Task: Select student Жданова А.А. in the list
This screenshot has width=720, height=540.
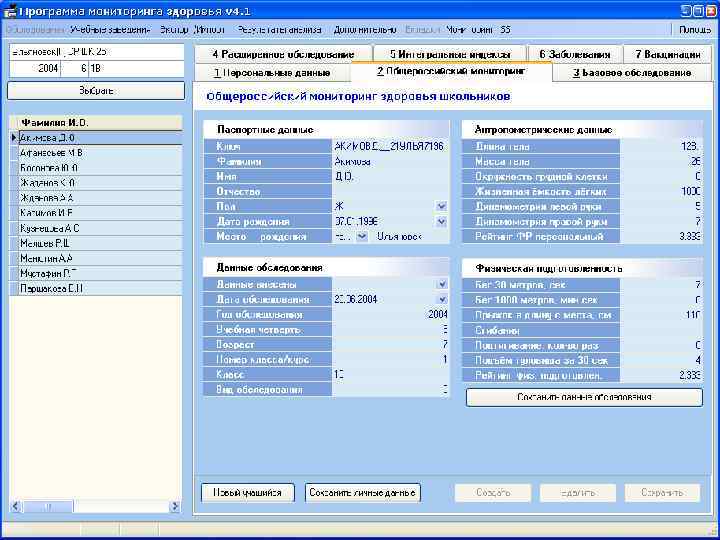Action: 100,198
